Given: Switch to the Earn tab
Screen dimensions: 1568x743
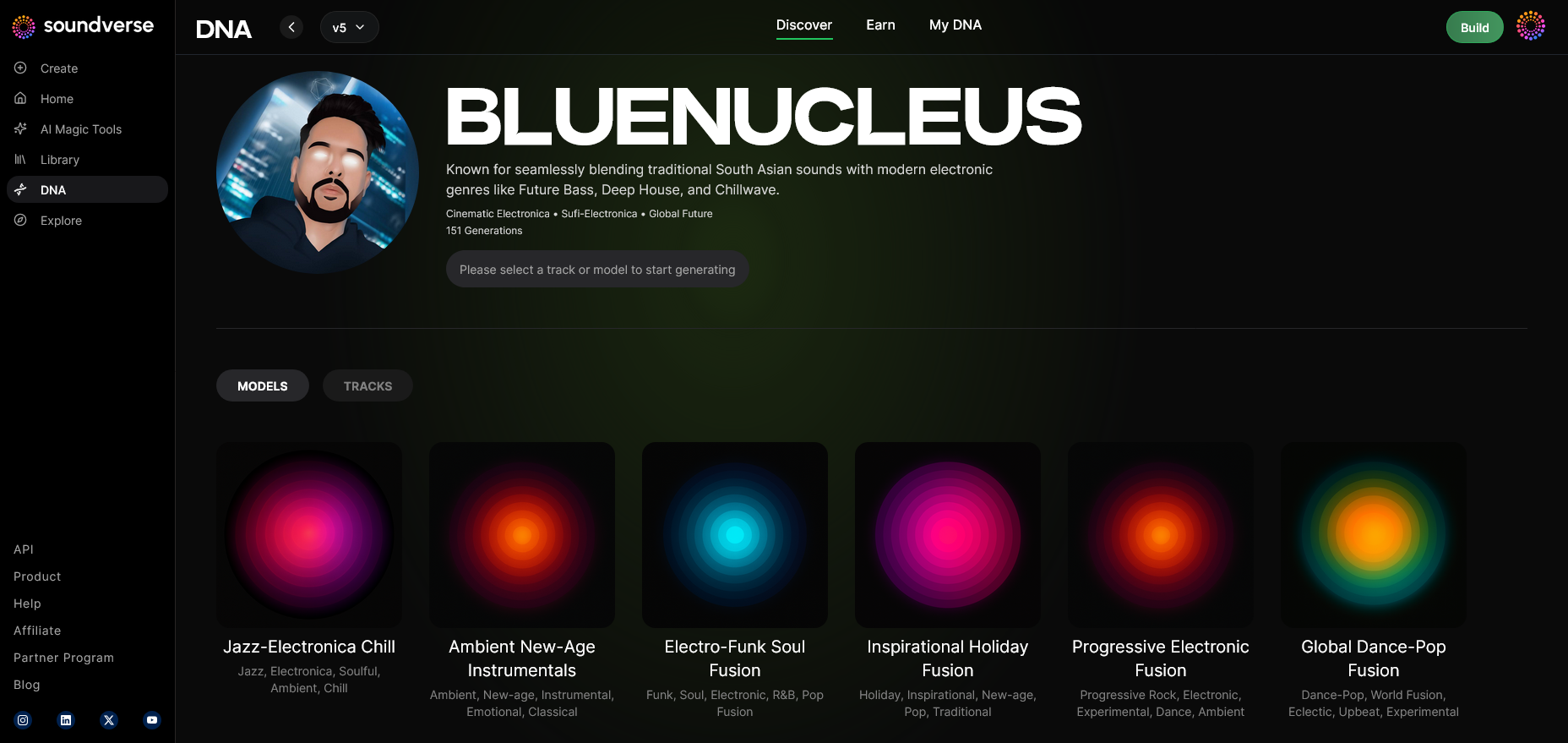Looking at the screenshot, I should pyautogui.click(x=880, y=25).
